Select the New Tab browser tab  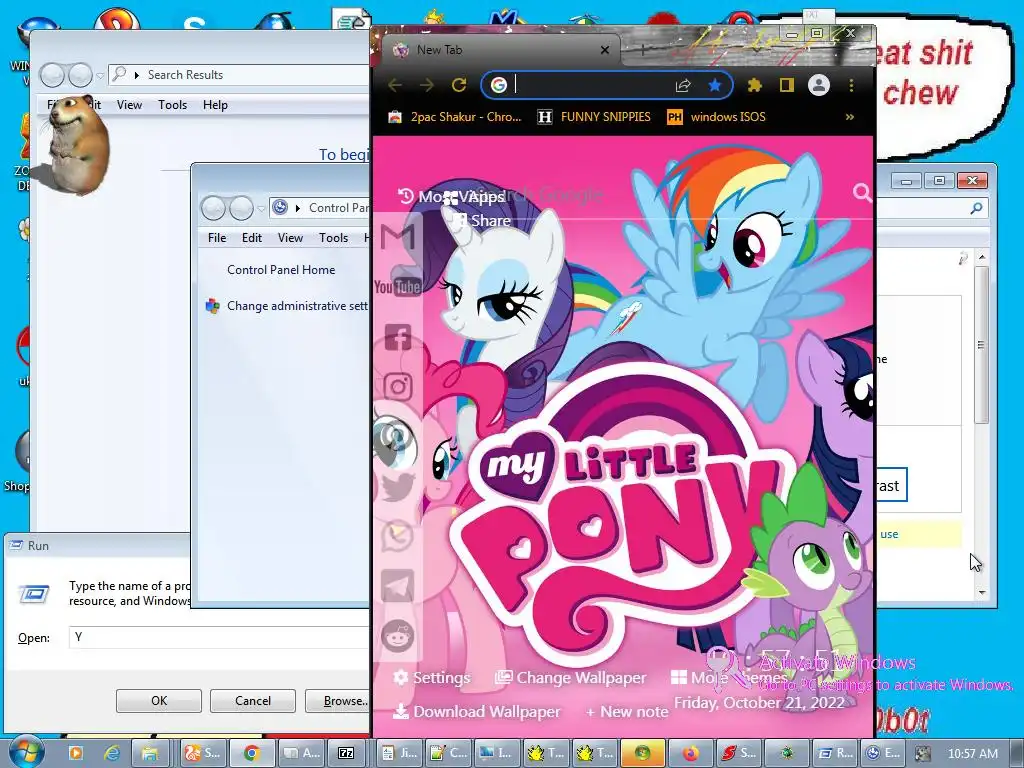(x=500, y=50)
